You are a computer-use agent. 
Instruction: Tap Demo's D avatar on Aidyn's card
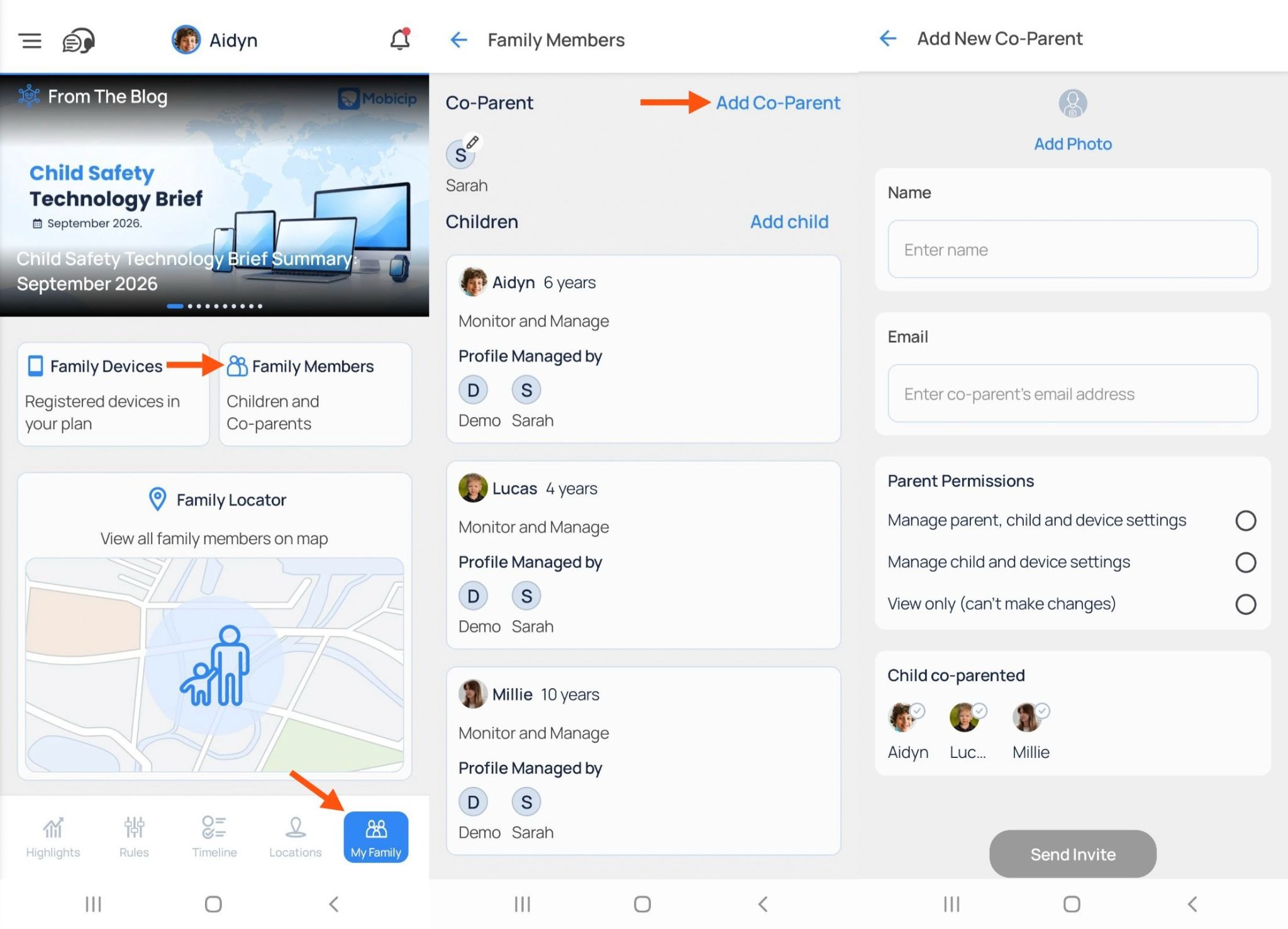click(x=474, y=390)
